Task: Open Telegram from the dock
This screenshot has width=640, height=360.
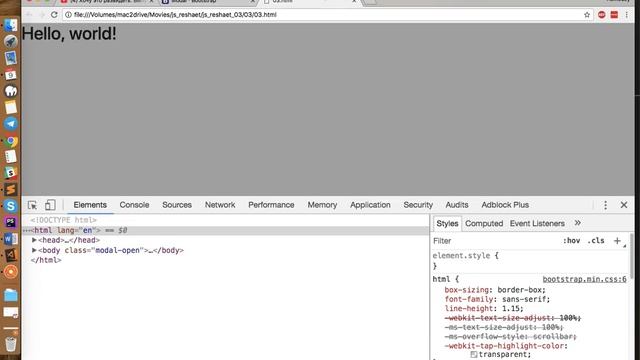Action: 11,124
